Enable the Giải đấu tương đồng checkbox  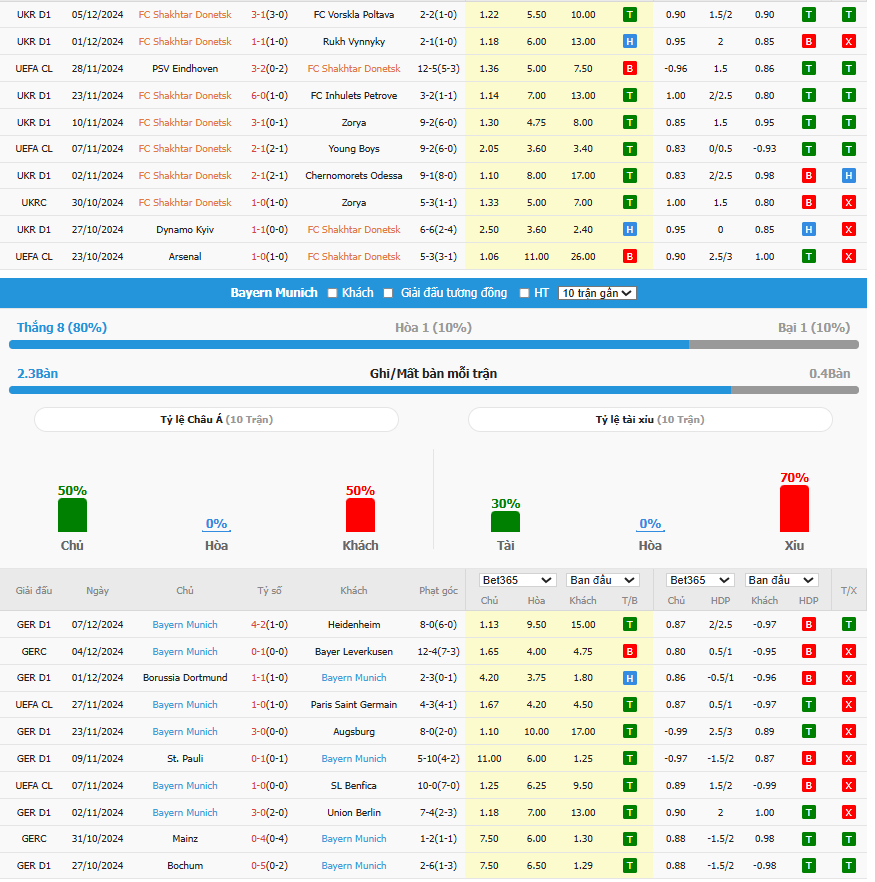click(x=388, y=293)
